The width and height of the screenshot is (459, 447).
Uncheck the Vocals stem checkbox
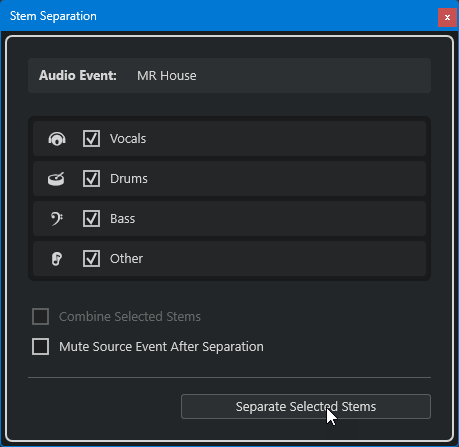[x=91, y=139]
